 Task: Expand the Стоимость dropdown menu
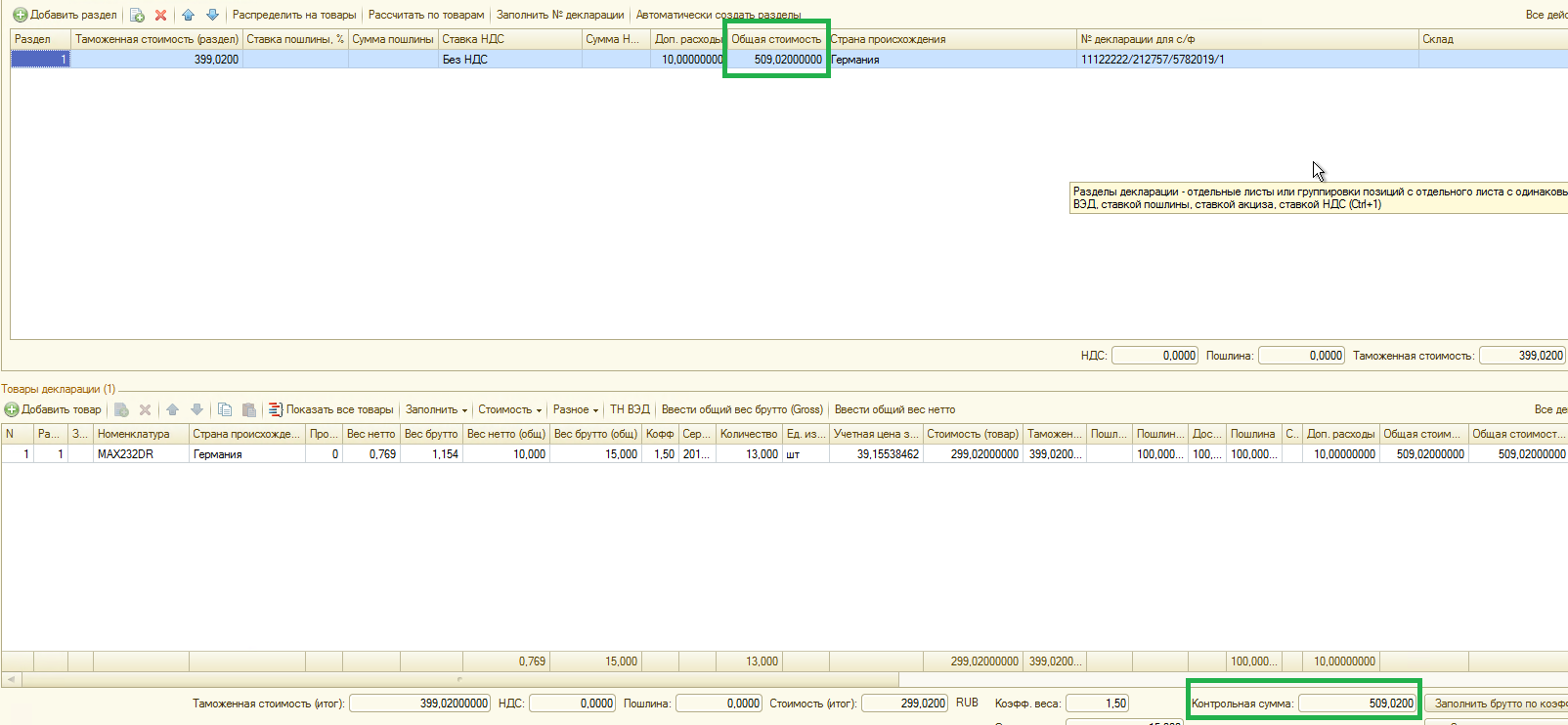tap(509, 410)
